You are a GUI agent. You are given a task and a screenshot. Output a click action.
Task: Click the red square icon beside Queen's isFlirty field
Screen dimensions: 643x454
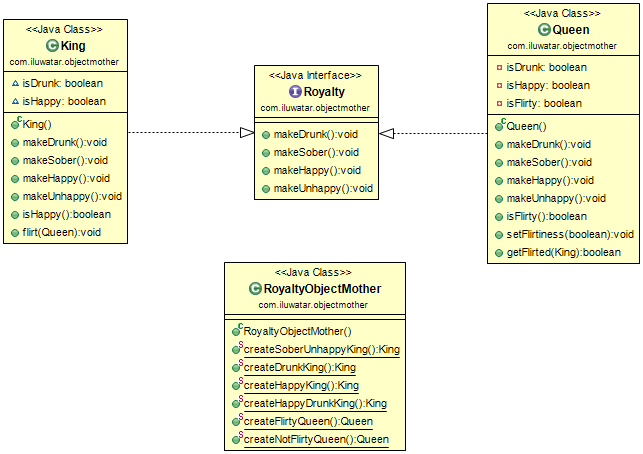[498, 103]
